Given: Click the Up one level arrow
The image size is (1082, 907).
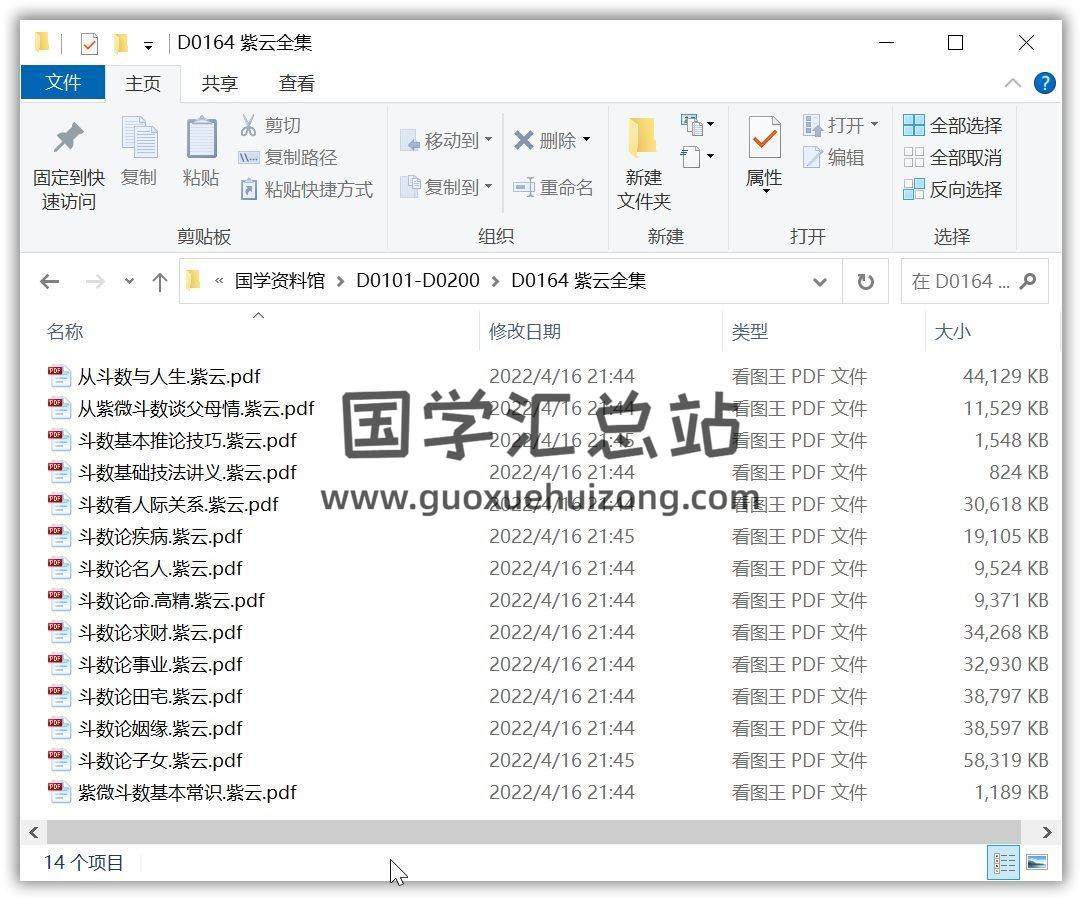Looking at the screenshot, I should pyautogui.click(x=160, y=281).
